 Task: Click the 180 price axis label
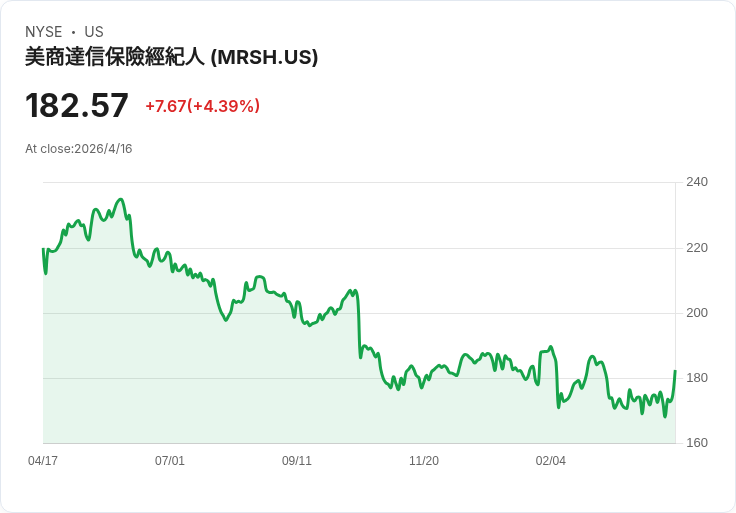[x=697, y=377]
